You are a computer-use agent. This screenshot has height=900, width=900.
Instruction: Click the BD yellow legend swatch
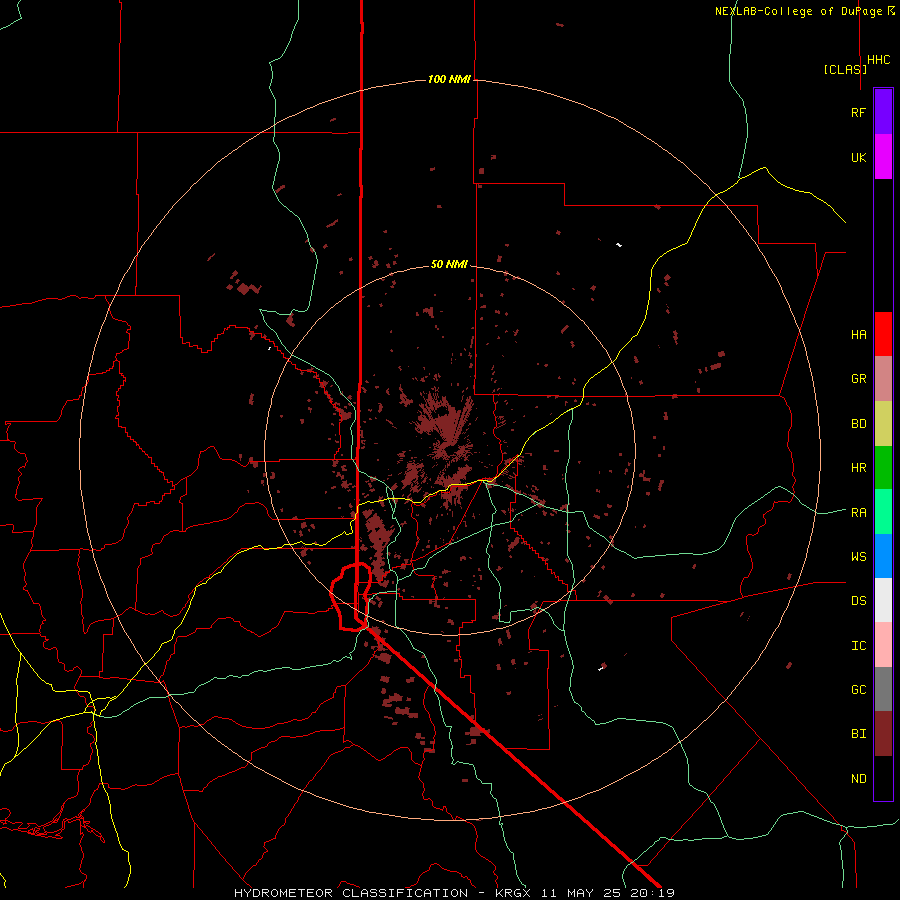(x=883, y=424)
